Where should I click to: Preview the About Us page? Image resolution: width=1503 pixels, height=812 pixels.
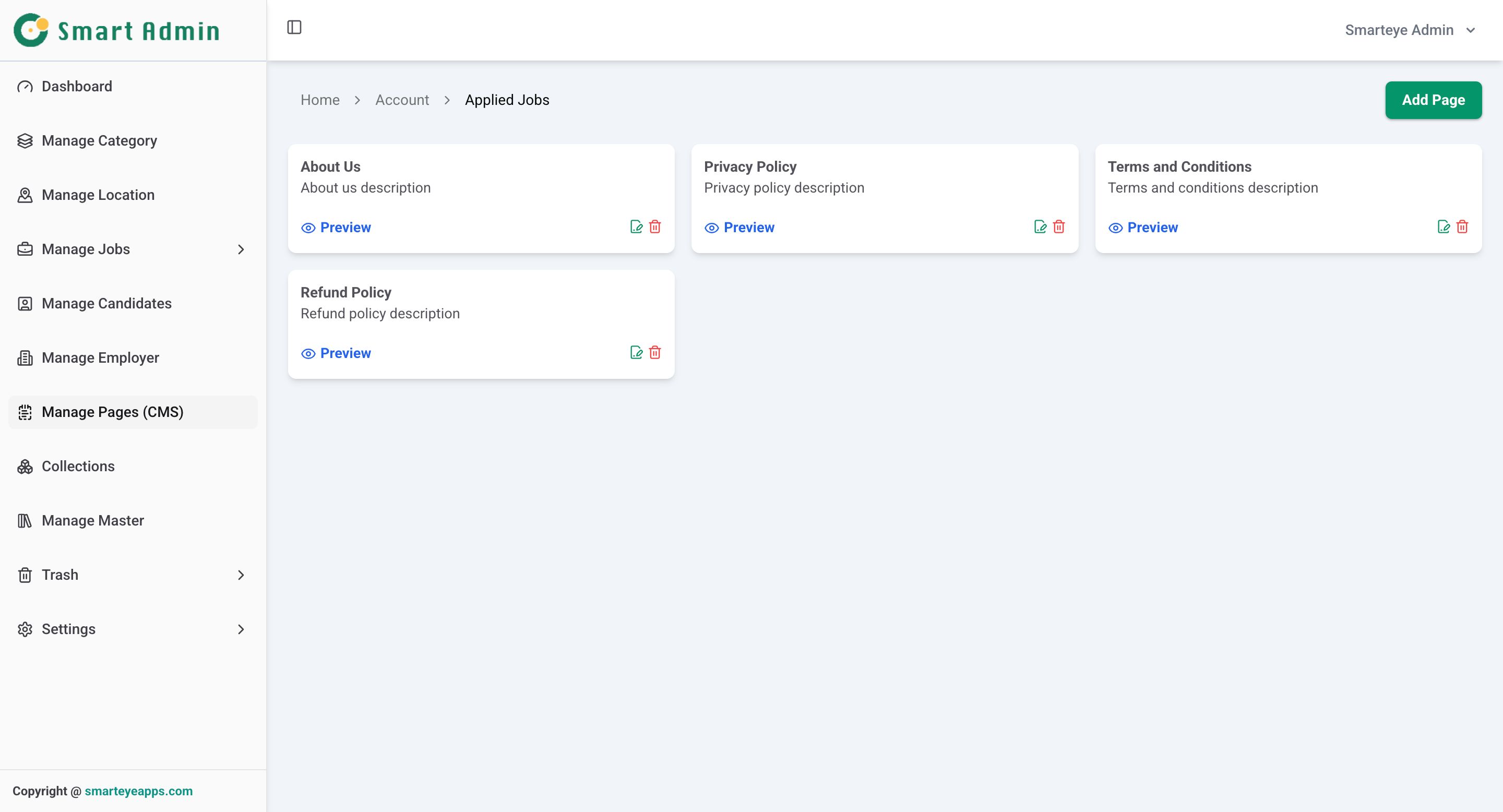(x=336, y=228)
